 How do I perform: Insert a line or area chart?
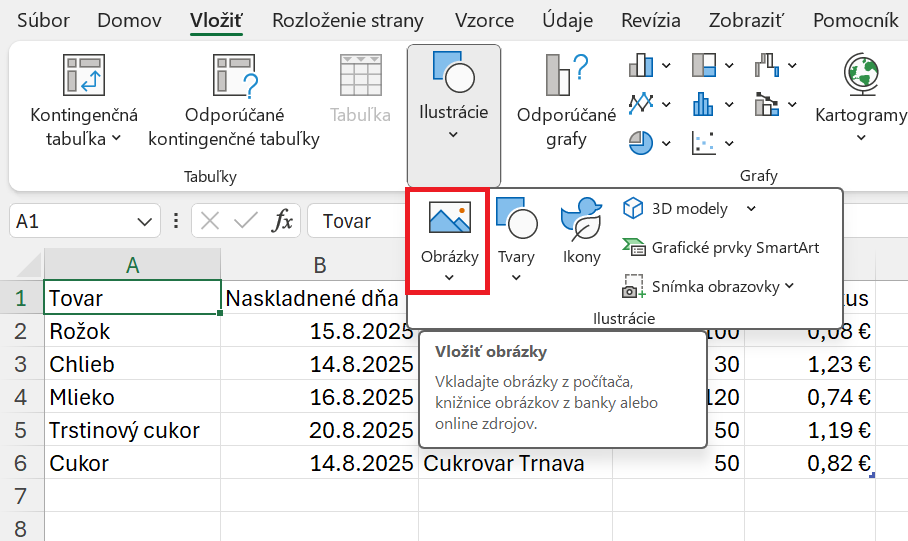pyautogui.click(x=641, y=104)
